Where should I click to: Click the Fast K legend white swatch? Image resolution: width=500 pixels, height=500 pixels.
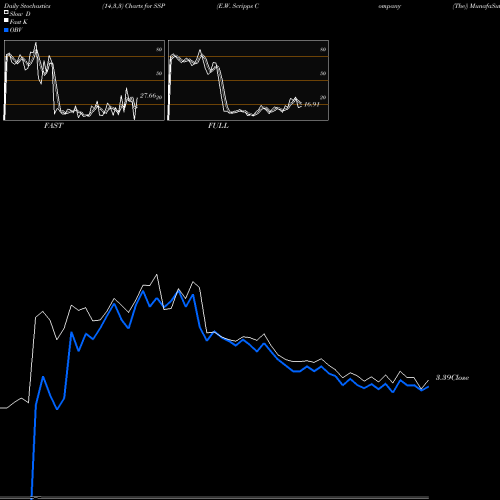6,20
